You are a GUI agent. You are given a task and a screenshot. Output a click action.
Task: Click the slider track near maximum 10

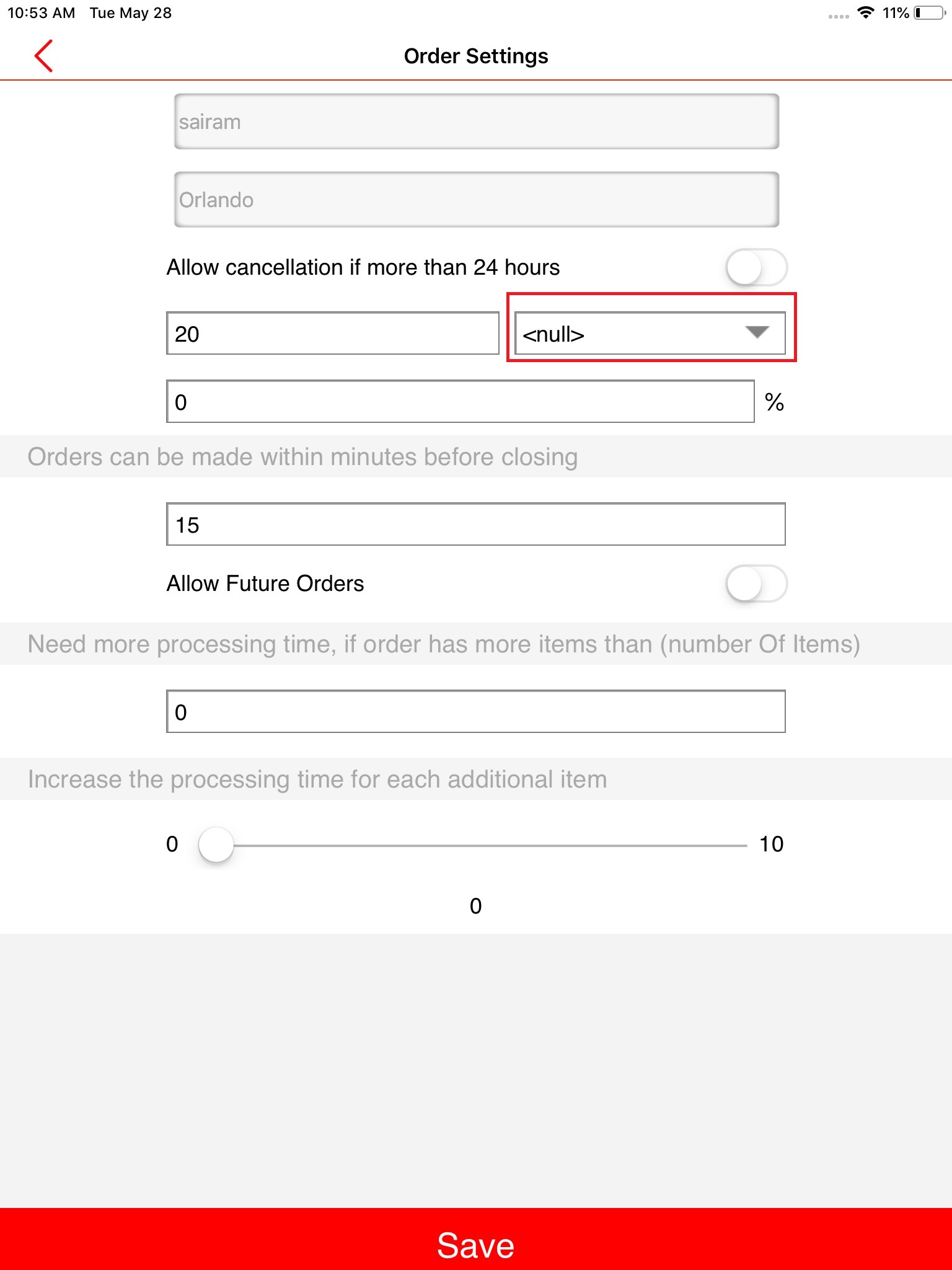[x=731, y=845]
